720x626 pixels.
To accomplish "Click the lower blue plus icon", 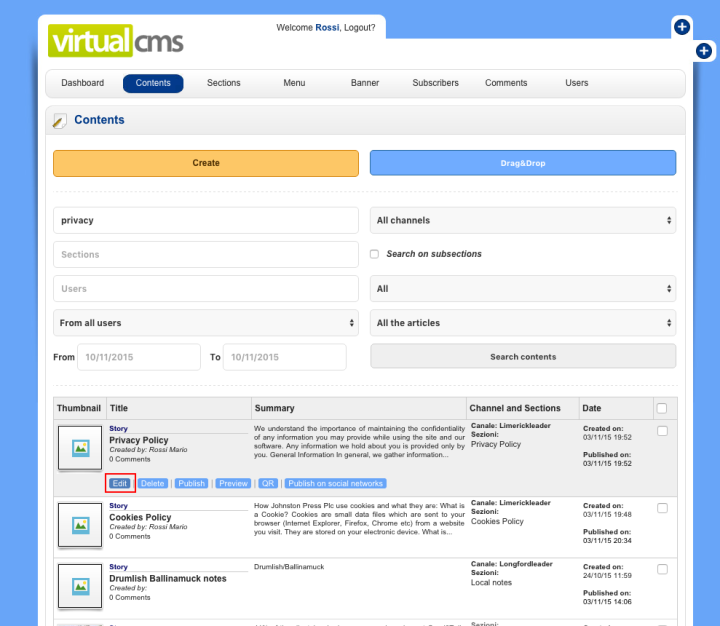I will point(703,50).
